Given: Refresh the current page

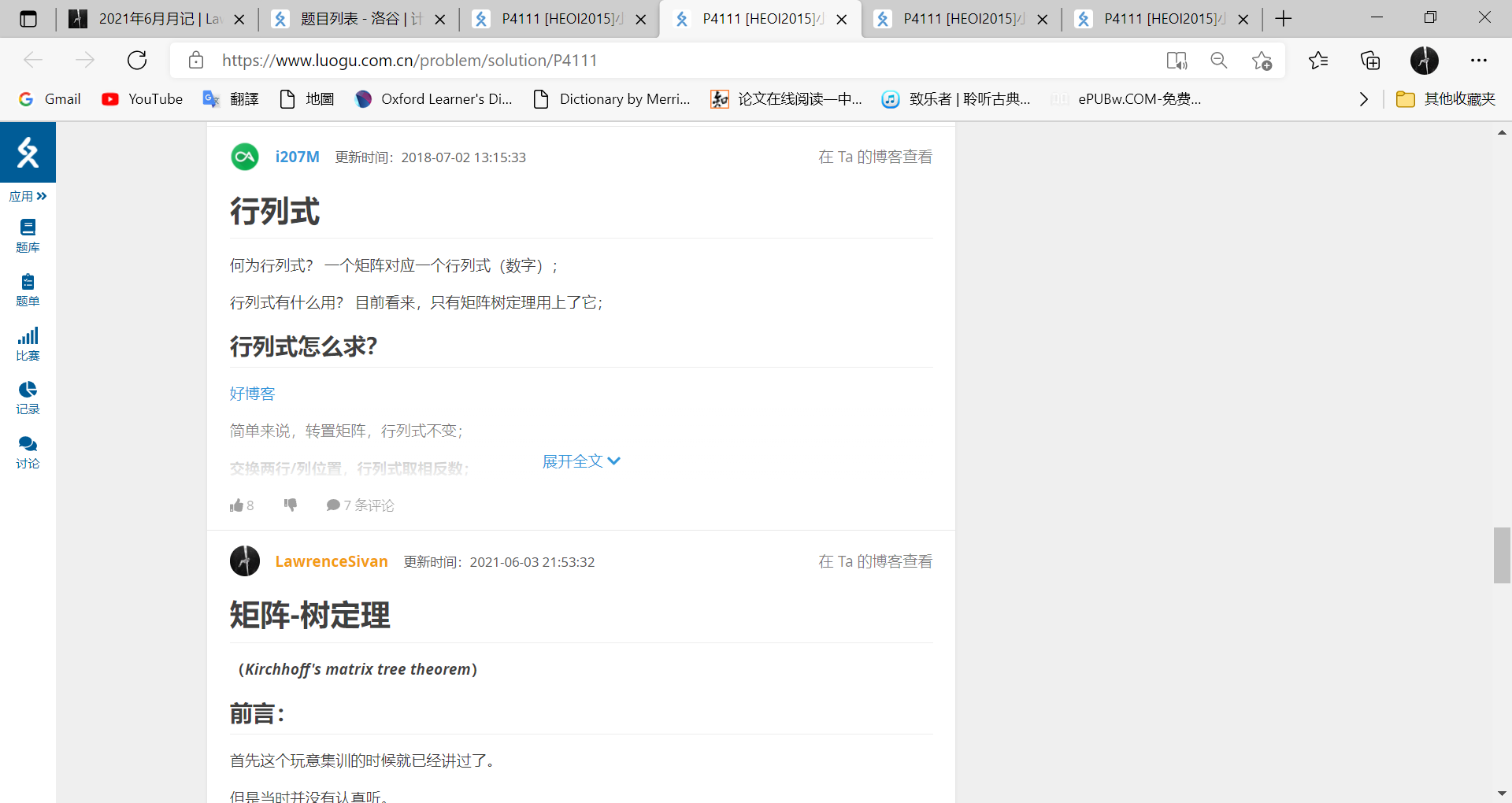Looking at the screenshot, I should 137,60.
